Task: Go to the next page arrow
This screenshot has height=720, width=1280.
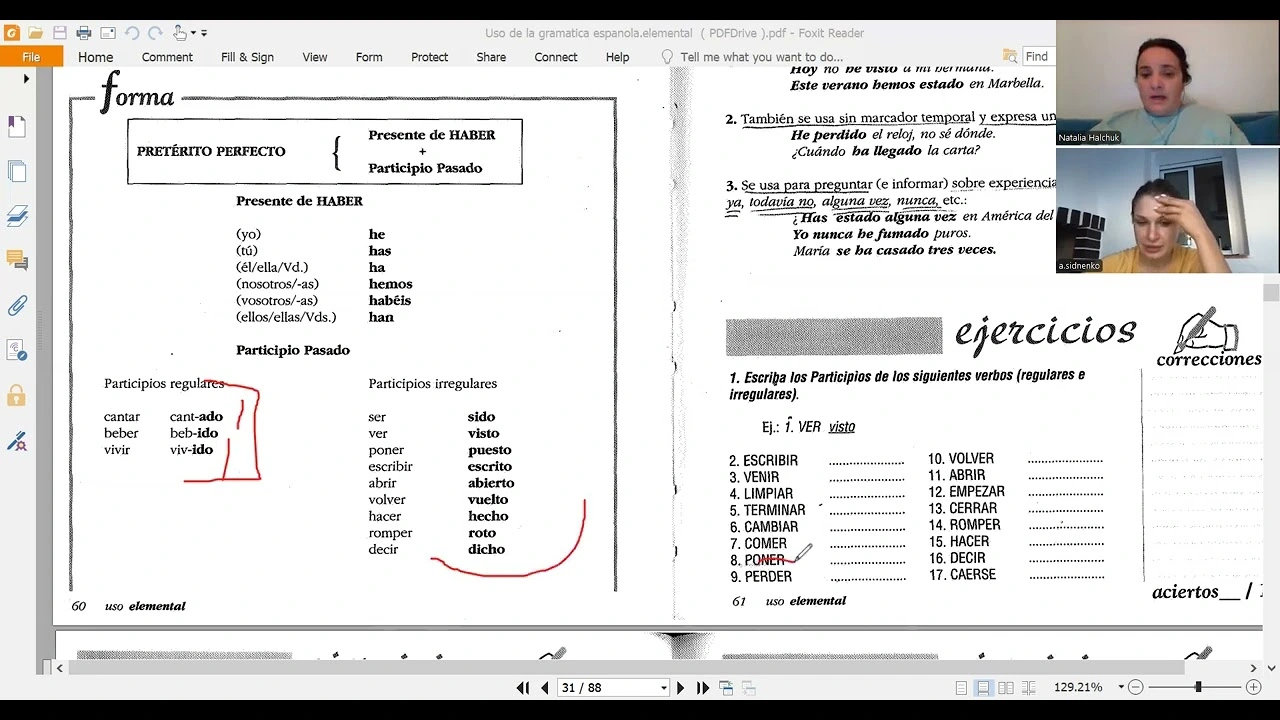Action: coord(681,688)
